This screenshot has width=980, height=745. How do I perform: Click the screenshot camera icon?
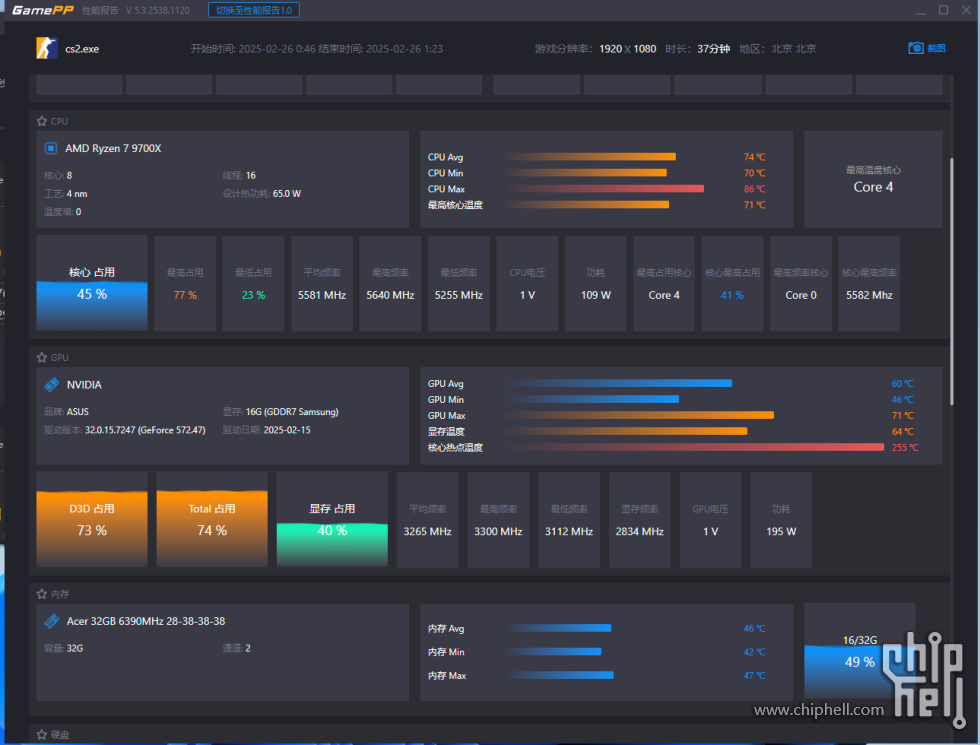pyautogui.click(x=916, y=48)
